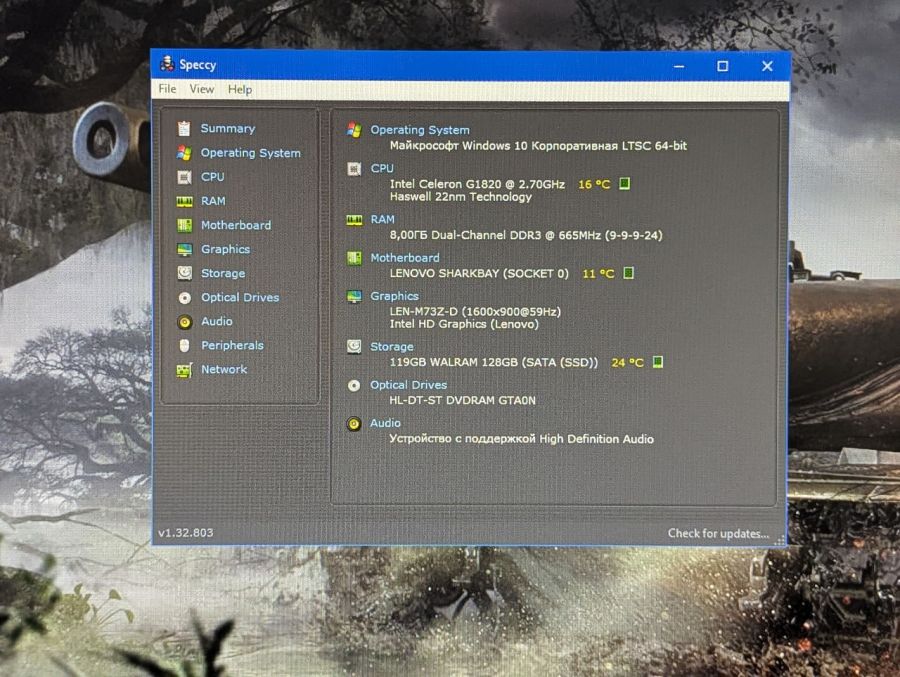The height and width of the screenshot is (677, 900).
Task: Click the green temperature indicator next to 24 °C
Action: point(658,362)
